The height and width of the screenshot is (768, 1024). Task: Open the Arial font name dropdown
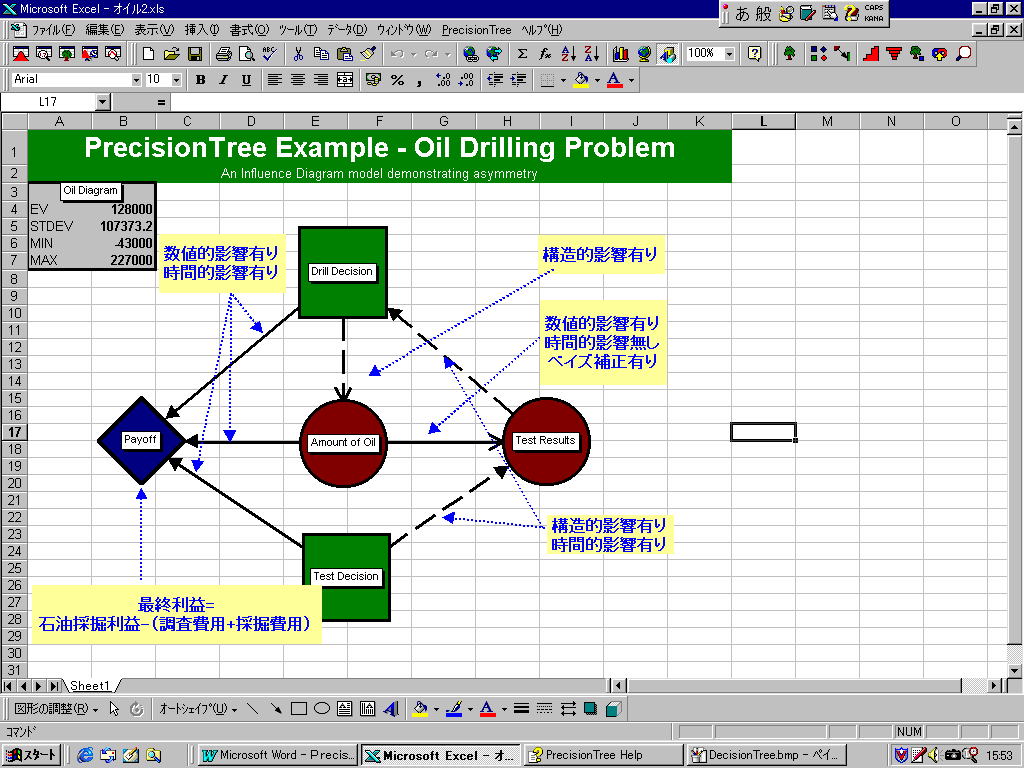point(136,80)
